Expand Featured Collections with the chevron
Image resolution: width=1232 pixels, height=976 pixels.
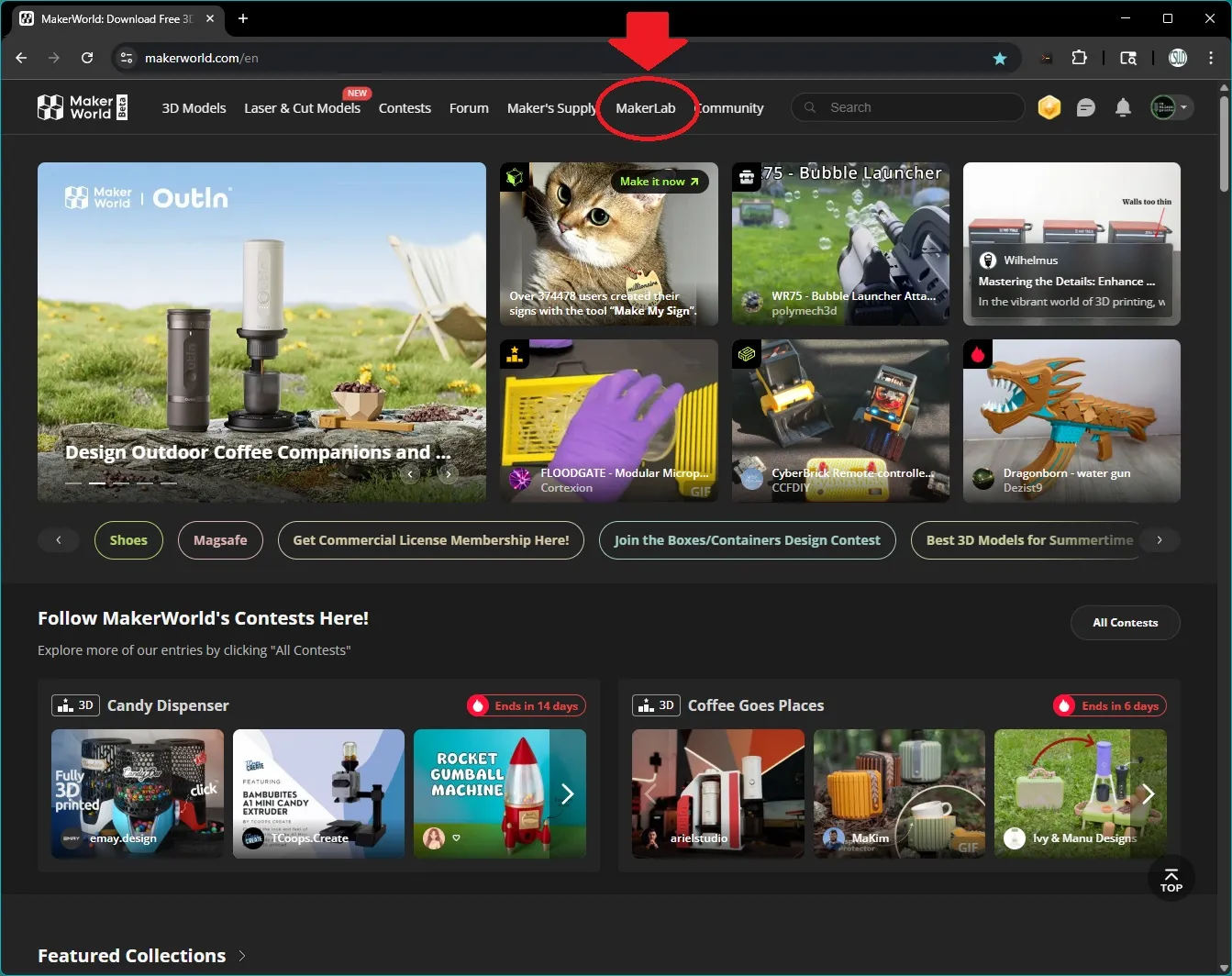242,956
